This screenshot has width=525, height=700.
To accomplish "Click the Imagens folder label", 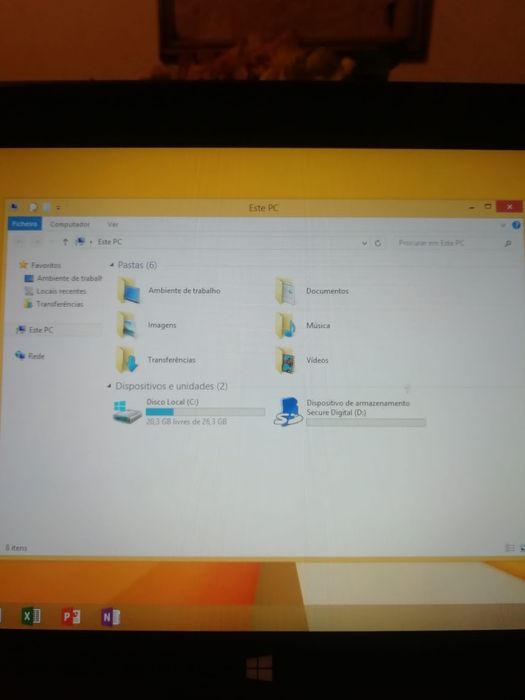I will pyautogui.click(x=162, y=325).
